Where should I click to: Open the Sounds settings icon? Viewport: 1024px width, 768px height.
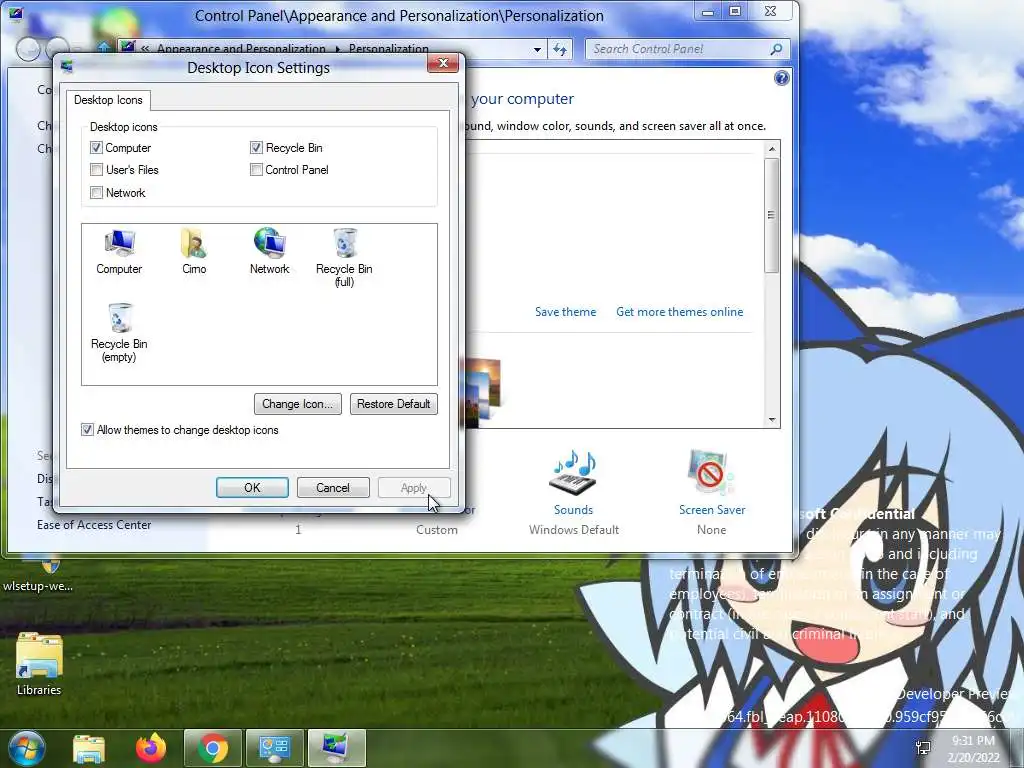pyautogui.click(x=573, y=473)
